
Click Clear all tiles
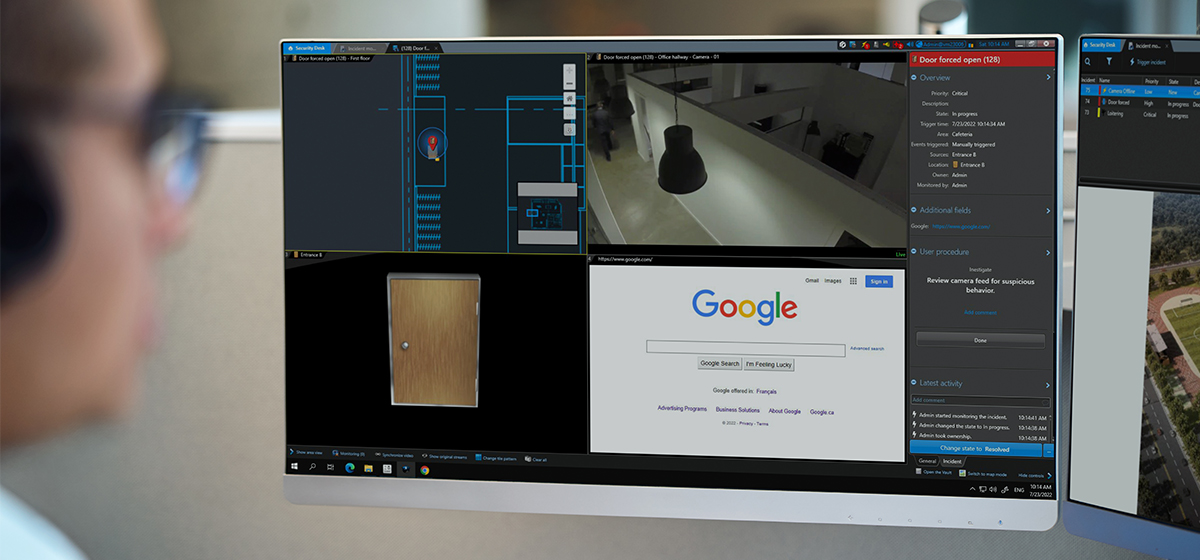tap(535, 458)
